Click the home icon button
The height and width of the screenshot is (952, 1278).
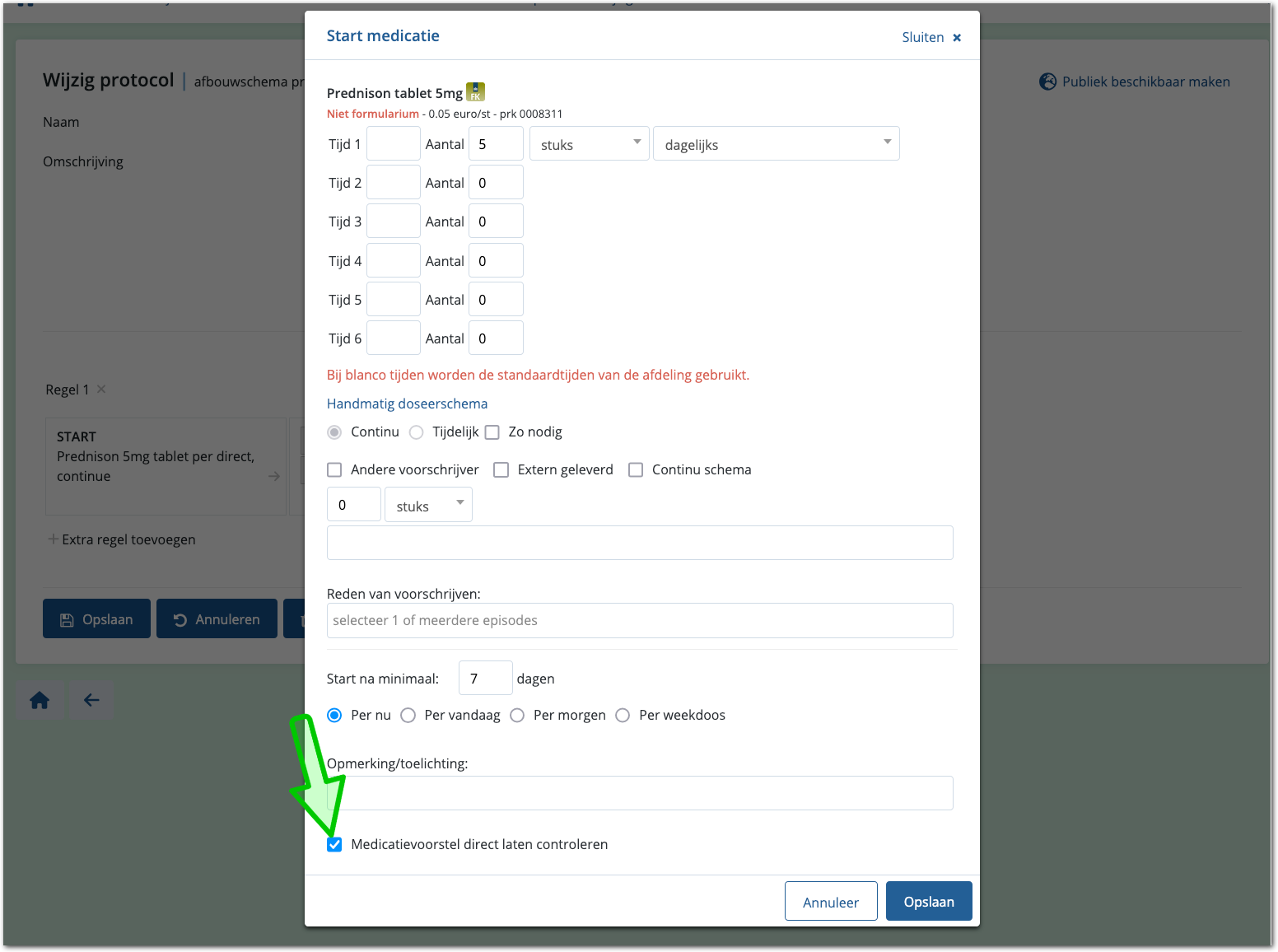pyautogui.click(x=40, y=701)
